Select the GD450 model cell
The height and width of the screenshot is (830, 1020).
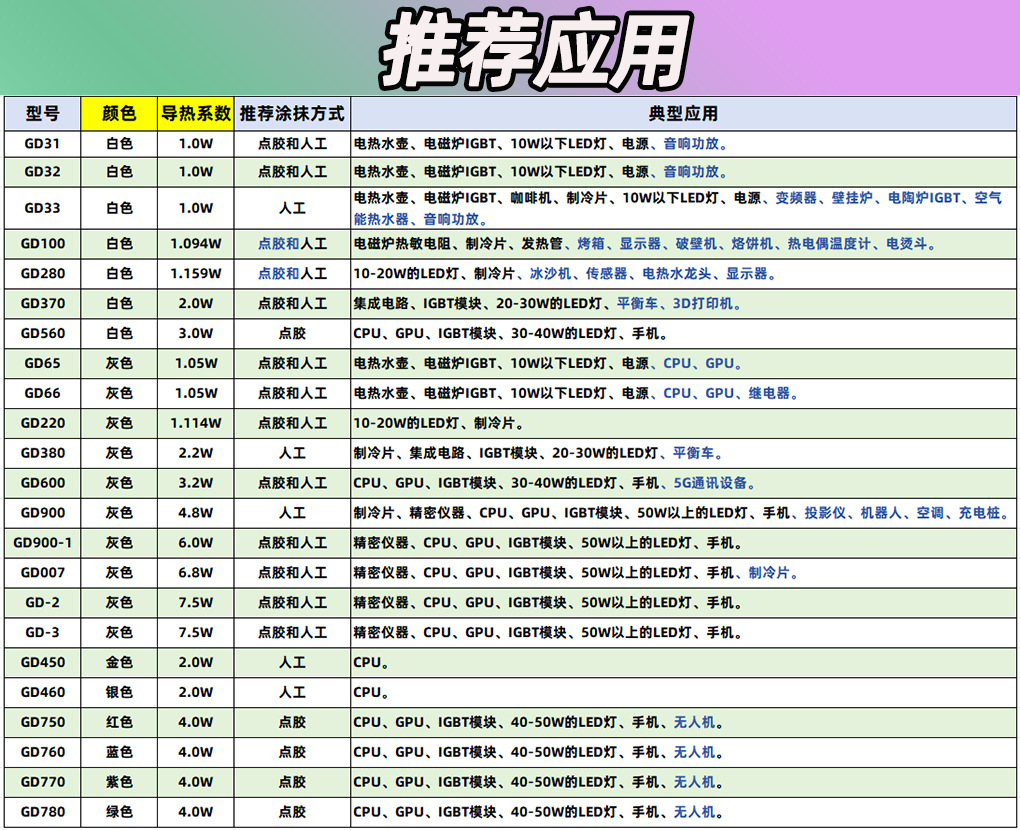click(42, 663)
